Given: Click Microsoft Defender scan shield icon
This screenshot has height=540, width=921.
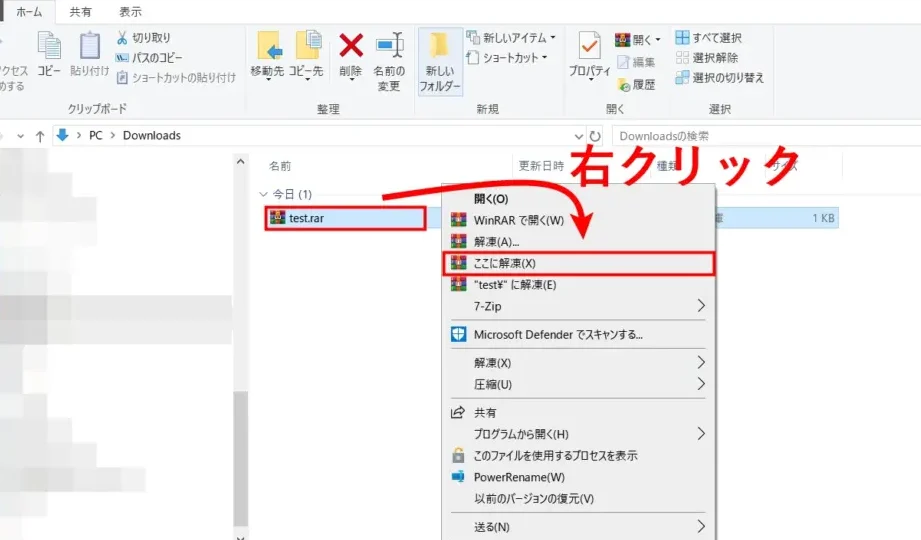Looking at the screenshot, I should coord(458,334).
